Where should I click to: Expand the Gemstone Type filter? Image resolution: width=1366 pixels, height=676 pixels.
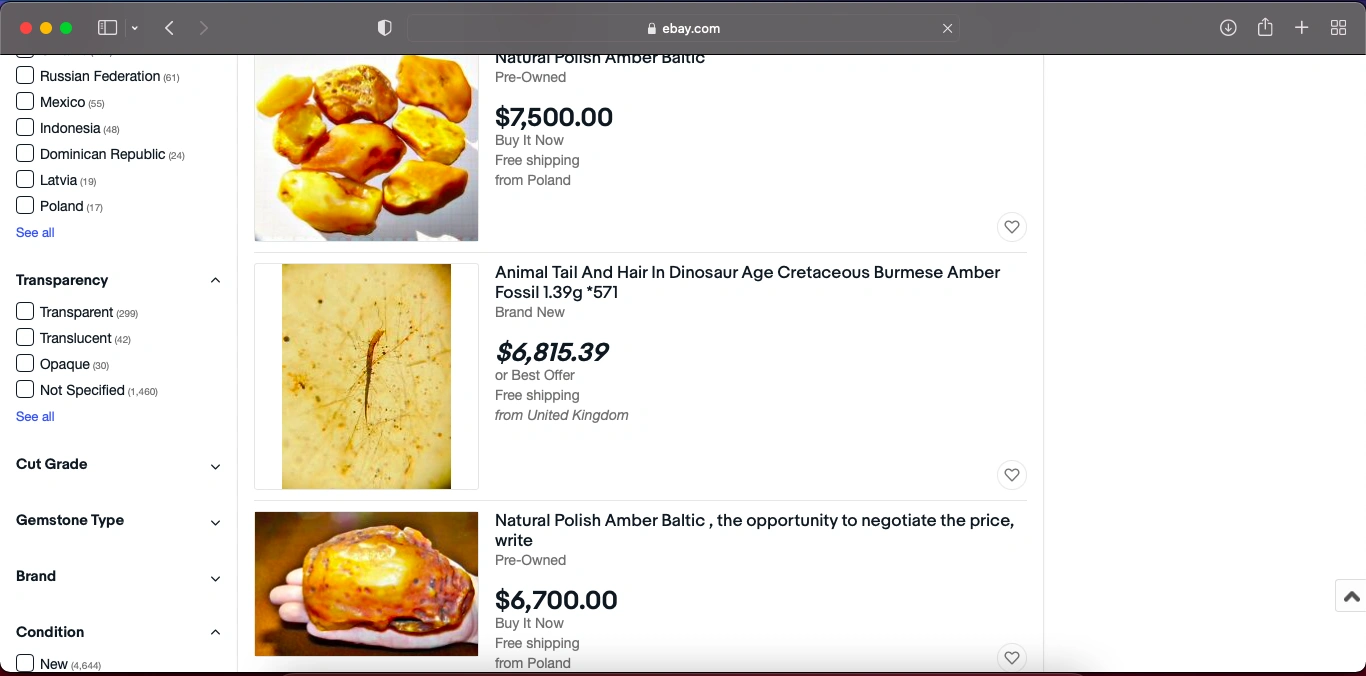(215, 522)
